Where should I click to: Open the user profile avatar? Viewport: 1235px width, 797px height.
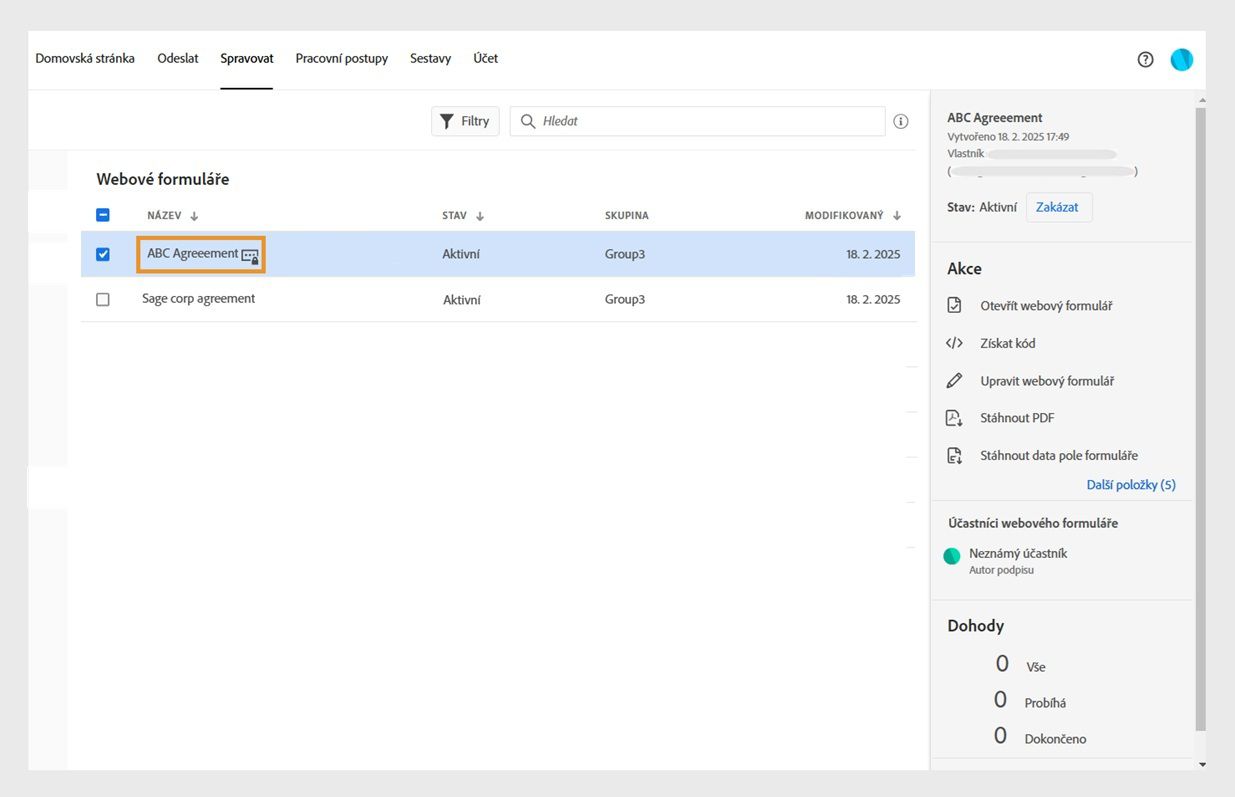point(1181,60)
